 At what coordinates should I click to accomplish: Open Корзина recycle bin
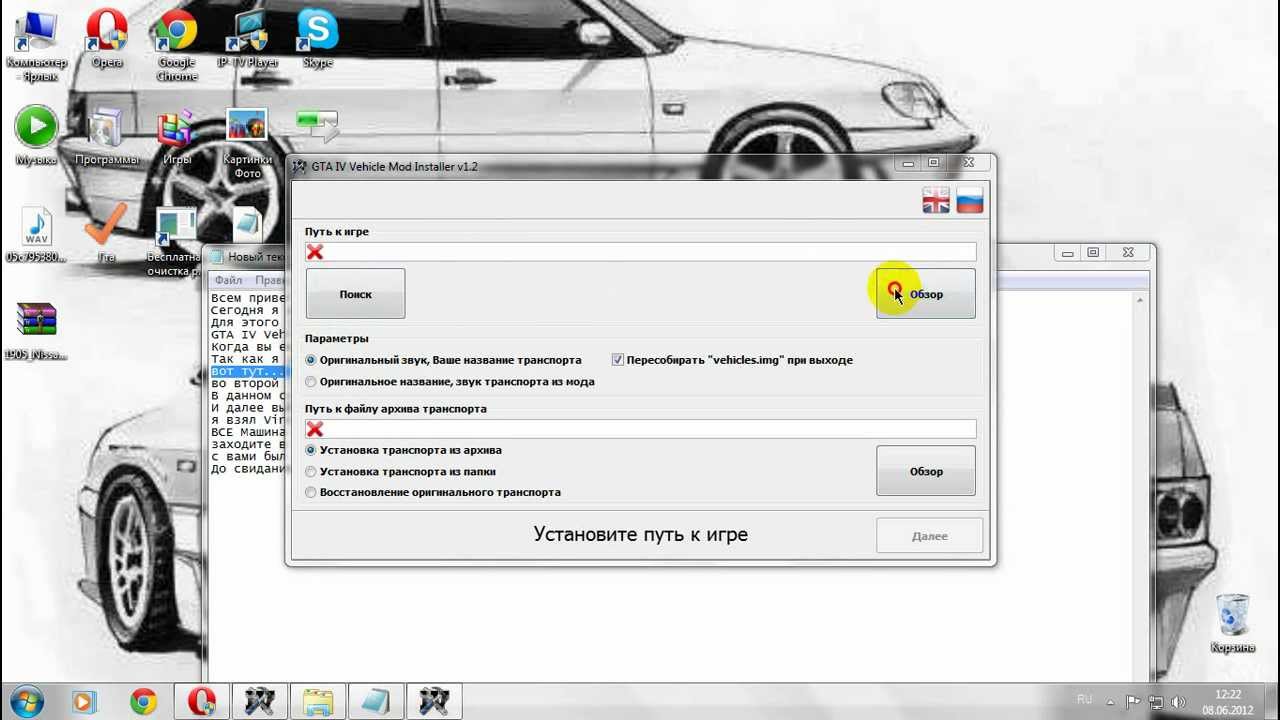click(x=1233, y=623)
